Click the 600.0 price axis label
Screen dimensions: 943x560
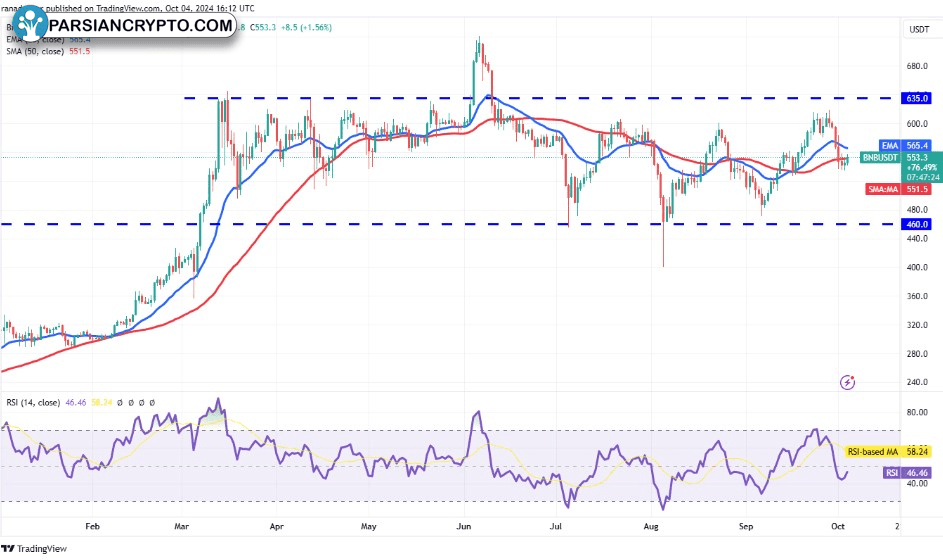point(917,124)
